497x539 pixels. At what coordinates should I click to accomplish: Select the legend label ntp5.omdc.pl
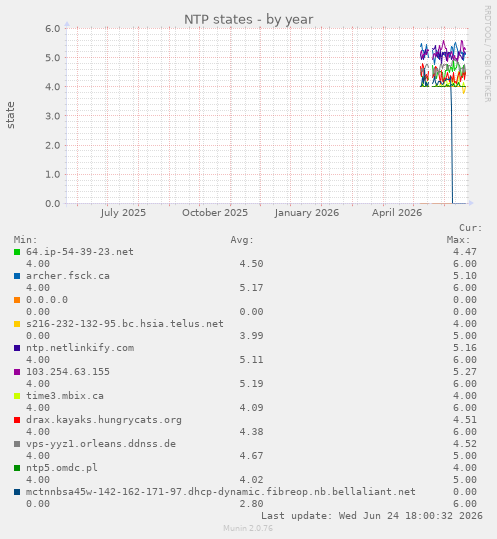tap(62, 468)
